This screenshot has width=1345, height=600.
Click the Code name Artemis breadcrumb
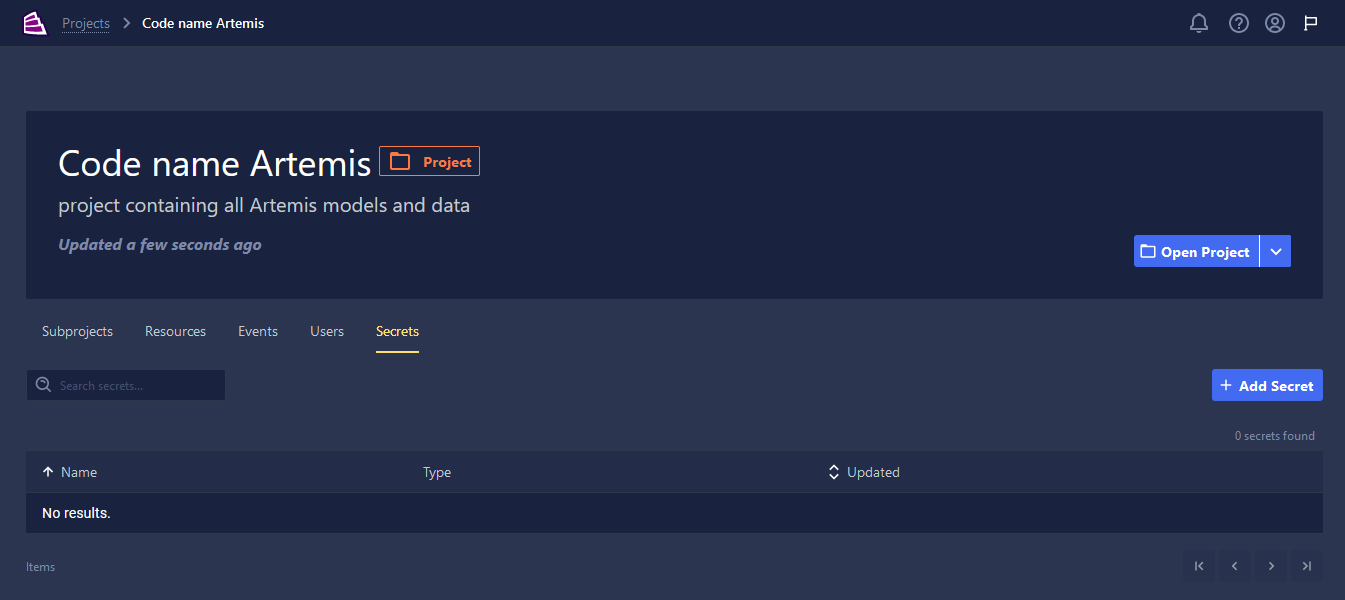coord(203,23)
